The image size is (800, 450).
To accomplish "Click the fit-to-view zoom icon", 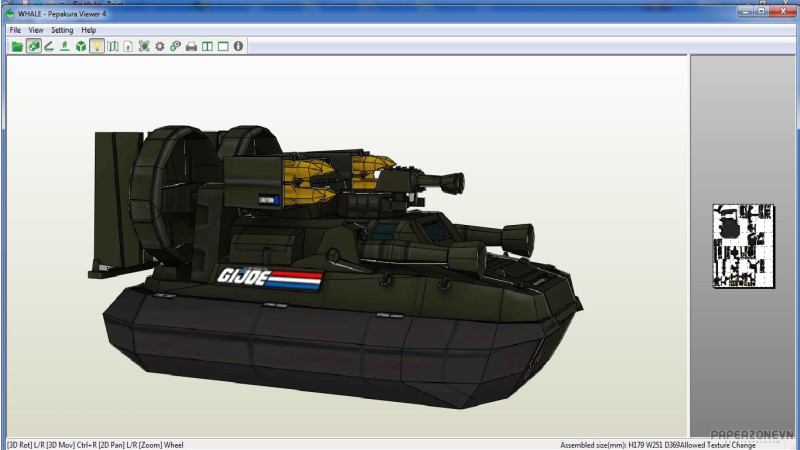I will [144, 46].
